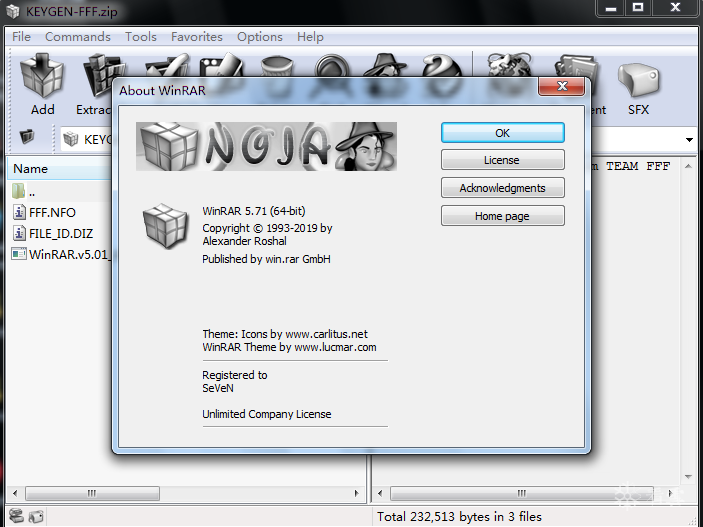Click the disk drive icon in status bar

pos(16,516)
